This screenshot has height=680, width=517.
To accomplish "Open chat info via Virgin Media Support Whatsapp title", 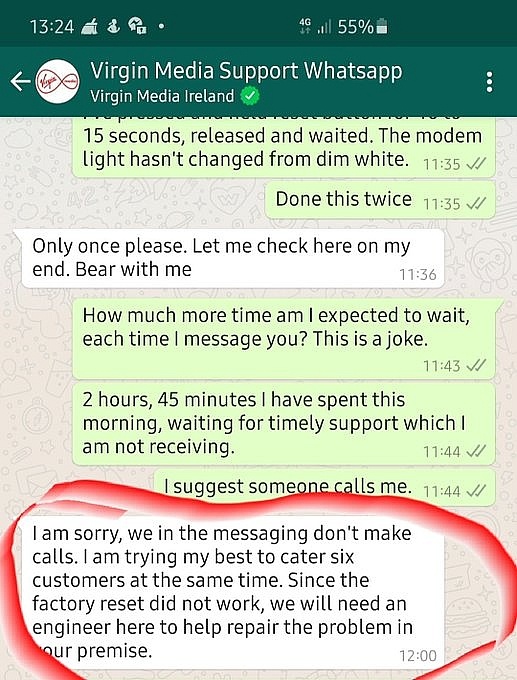I will point(246,71).
